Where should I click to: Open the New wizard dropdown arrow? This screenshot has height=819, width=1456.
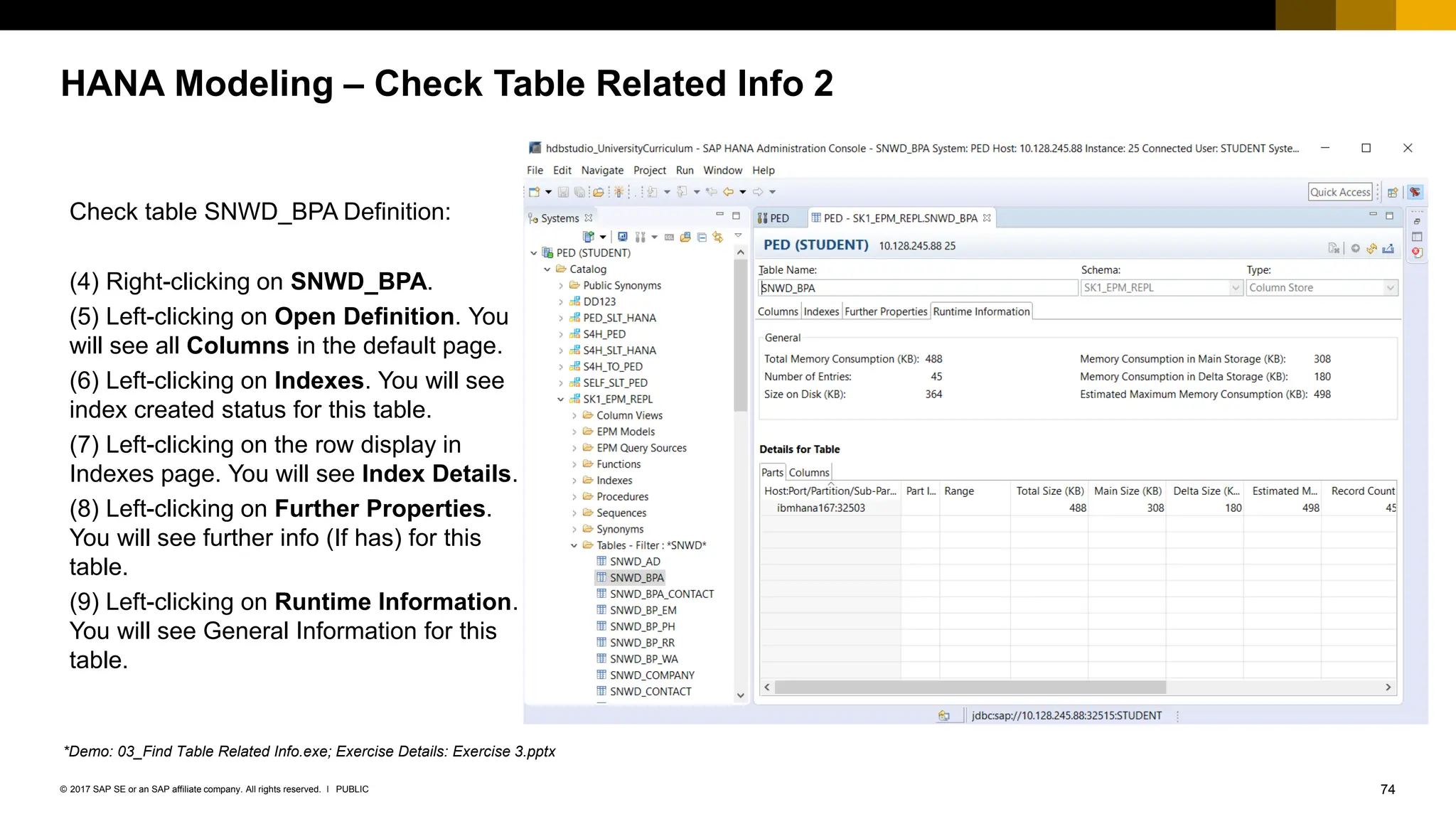coord(548,192)
